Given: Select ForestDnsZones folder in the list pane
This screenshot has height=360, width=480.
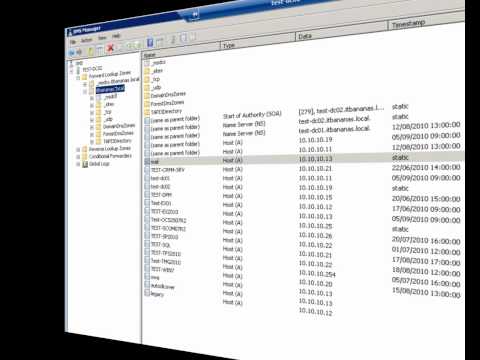Looking at the screenshot, I should pos(167,103).
